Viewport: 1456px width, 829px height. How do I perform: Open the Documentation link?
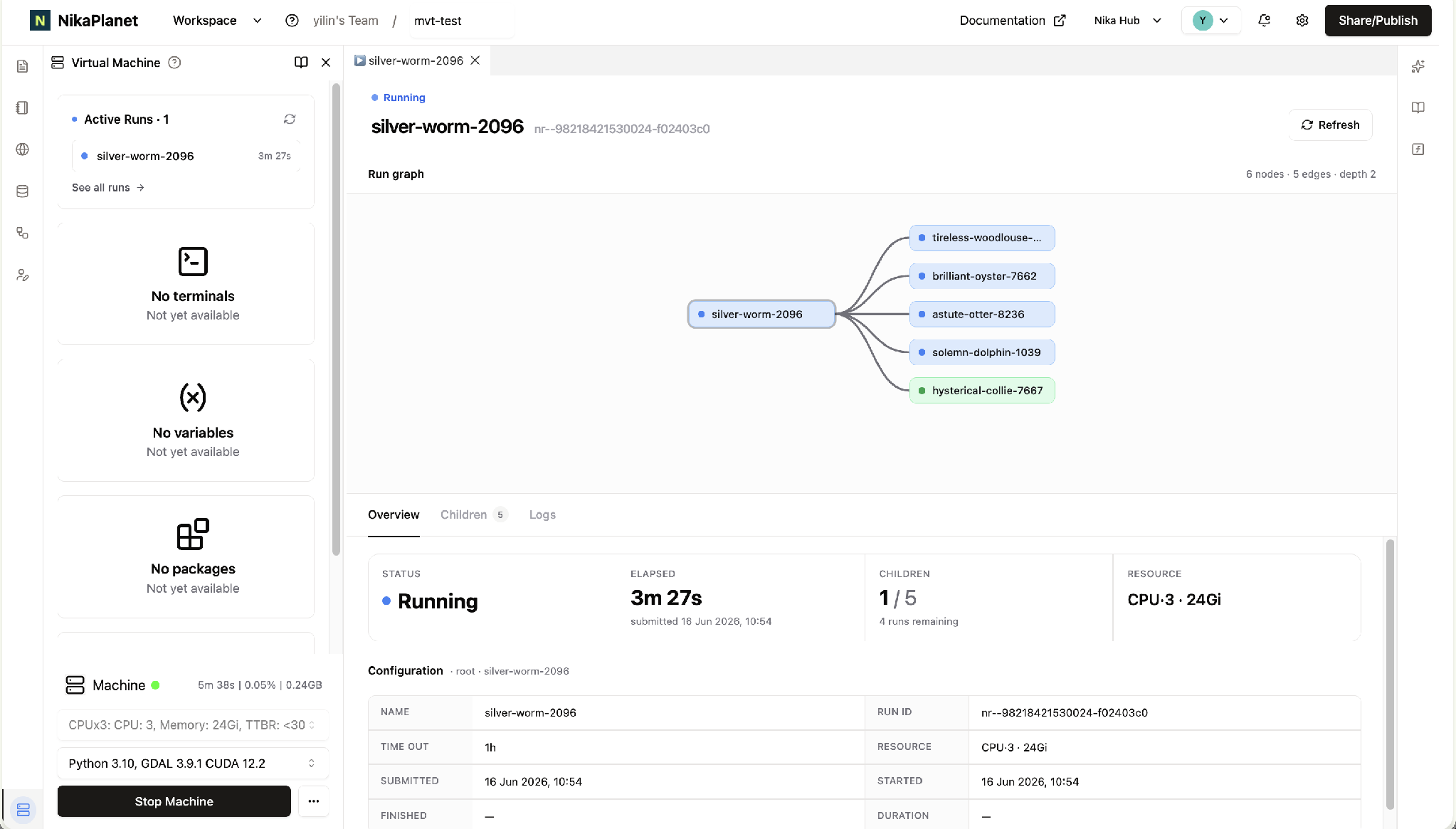[1012, 21]
